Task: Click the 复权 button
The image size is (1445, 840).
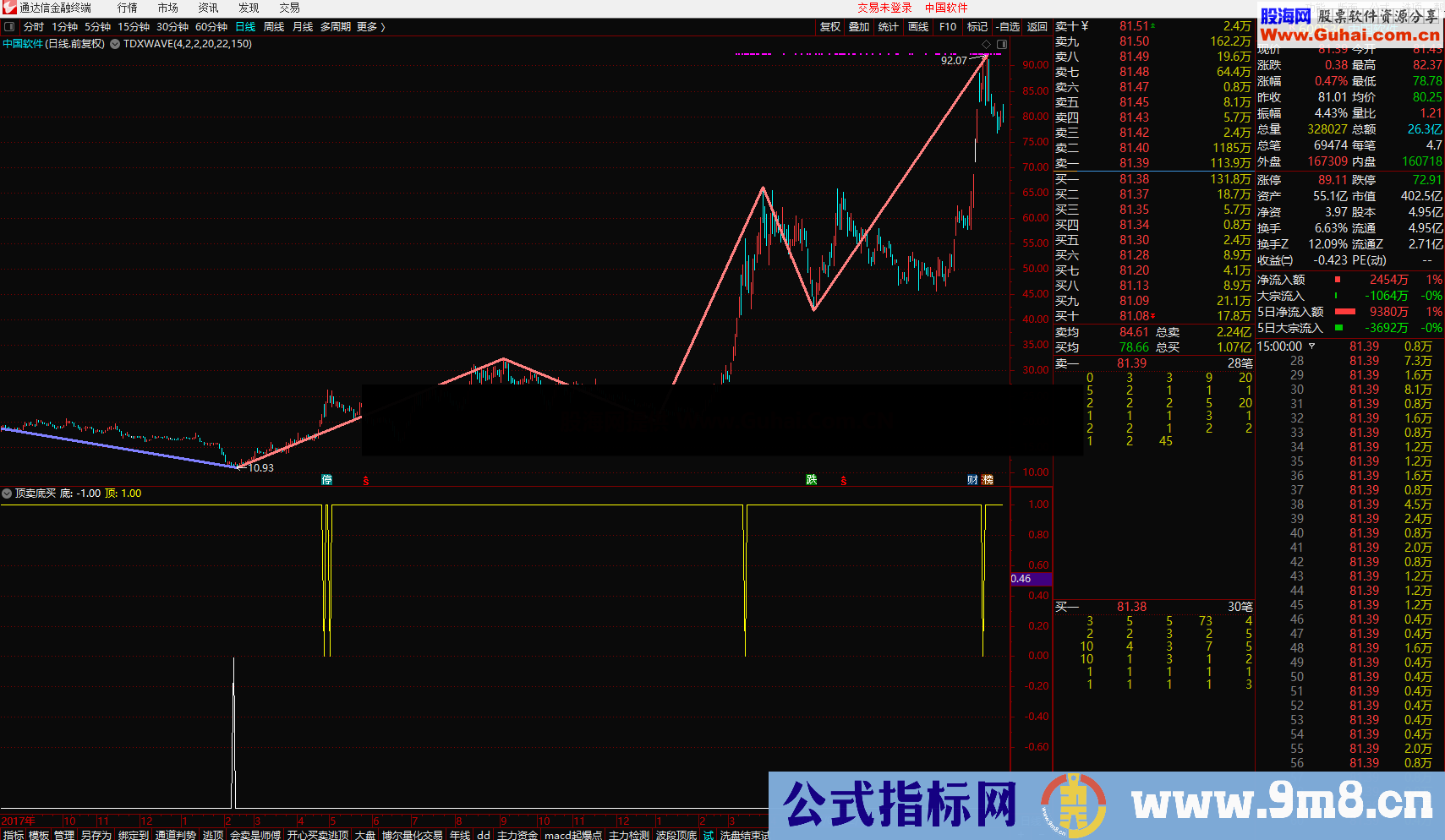Action: pyautogui.click(x=829, y=27)
